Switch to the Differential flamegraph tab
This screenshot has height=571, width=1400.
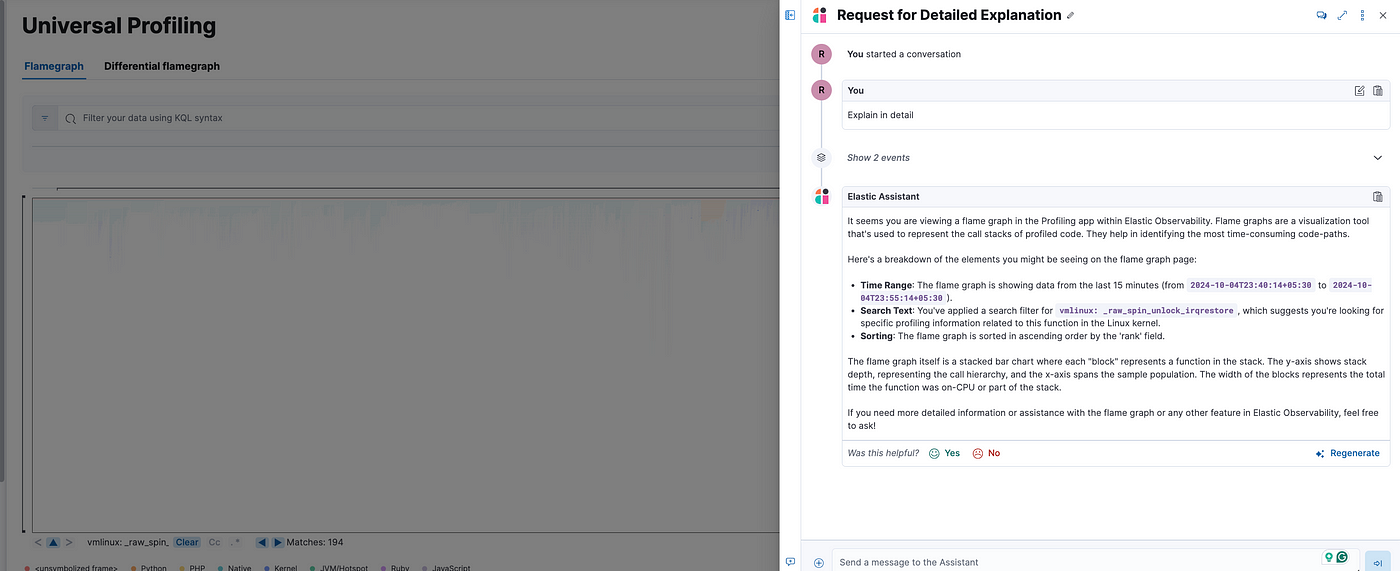pyautogui.click(x=162, y=66)
